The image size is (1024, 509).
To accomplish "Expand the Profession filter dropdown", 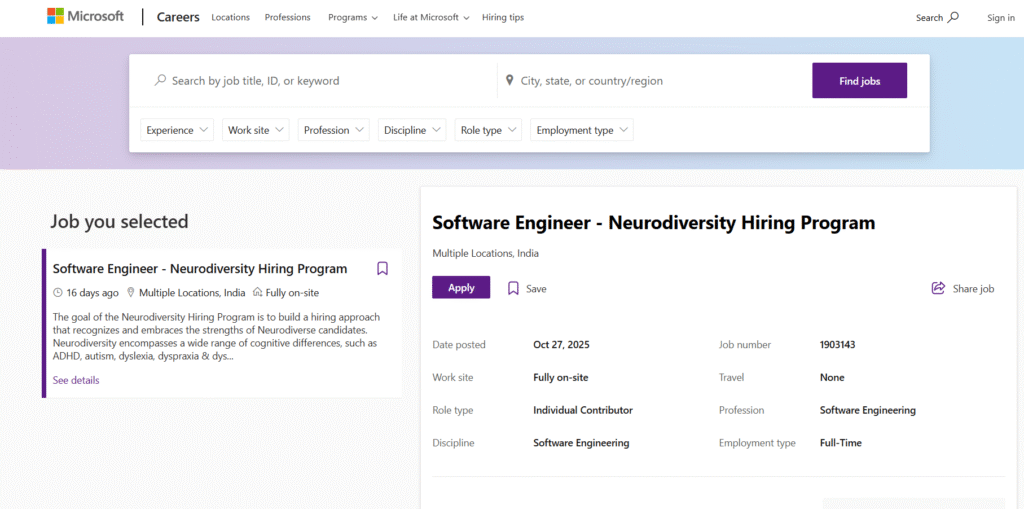I will coord(333,130).
